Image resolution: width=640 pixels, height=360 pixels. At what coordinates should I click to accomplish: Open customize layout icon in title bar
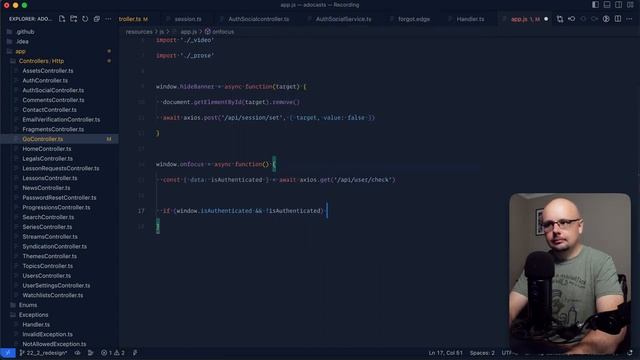click(x=630, y=5)
